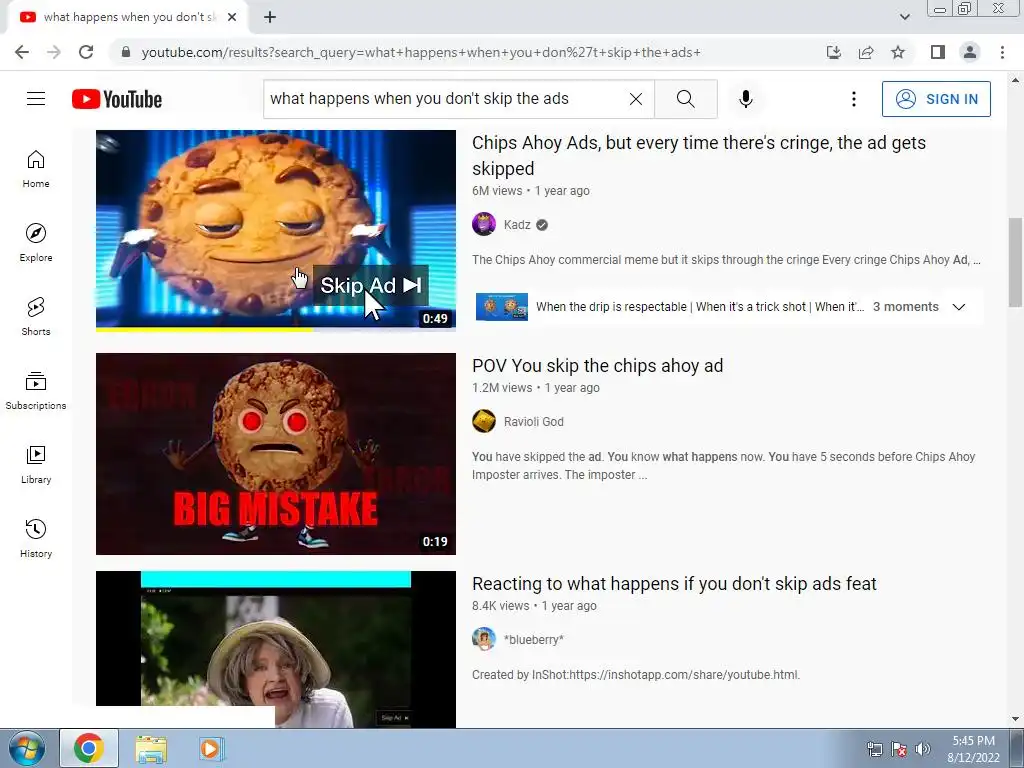Open YouTube settings three-dot menu
The width and height of the screenshot is (1024, 768).
pos(854,99)
